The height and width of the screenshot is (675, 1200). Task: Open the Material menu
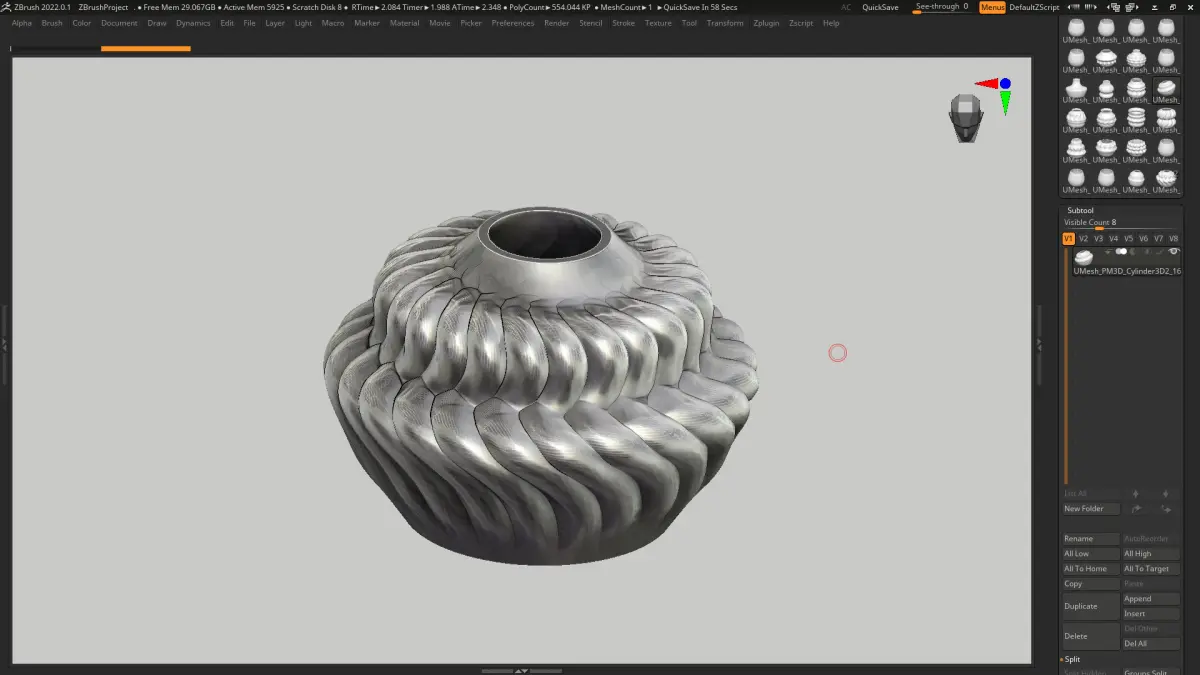404,23
